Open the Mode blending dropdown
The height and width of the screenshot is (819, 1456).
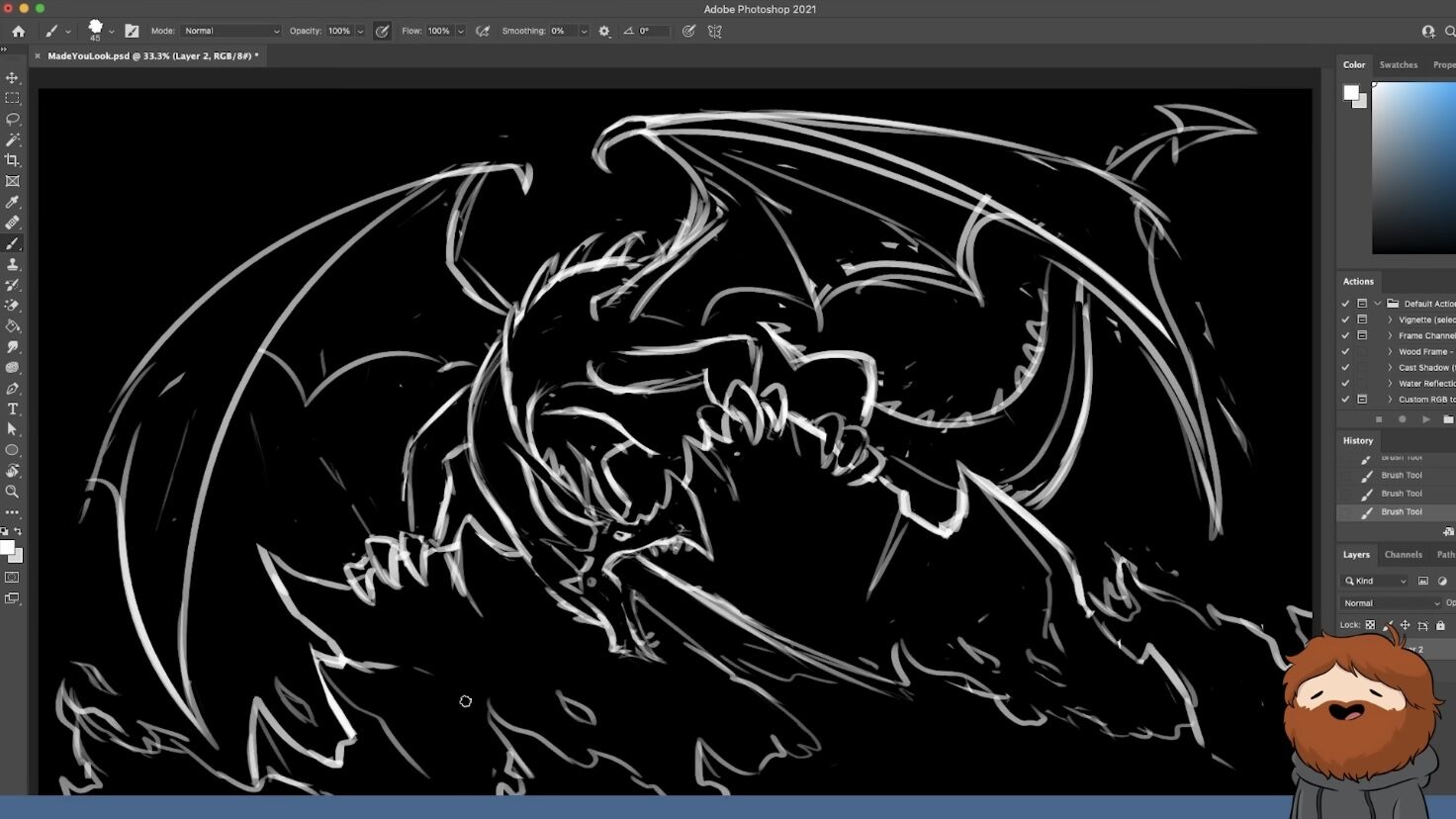[x=231, y=32]
